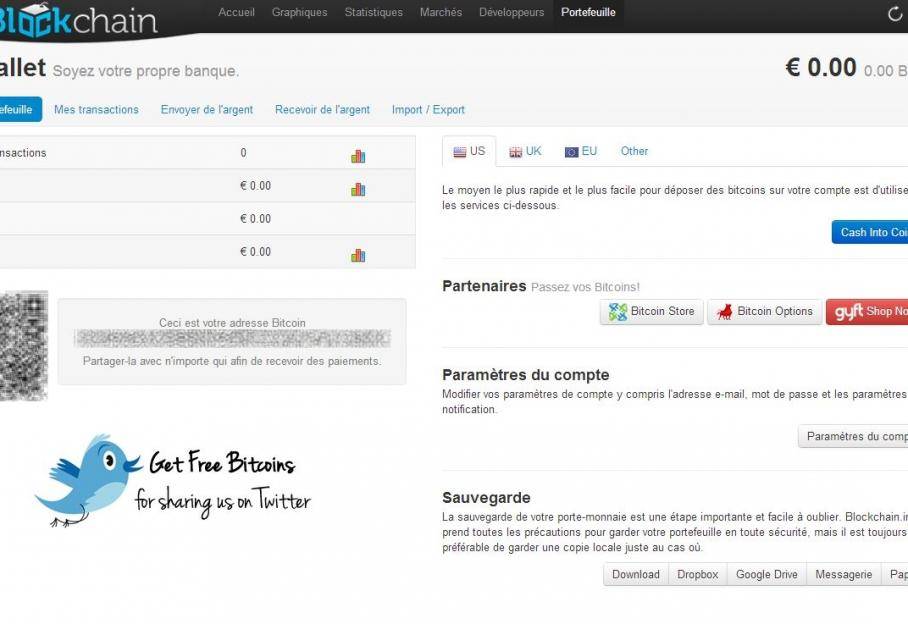This screenshot has height=624, width=908.
Task: Open Développeurs in top navigation
Action: (511, 12)
